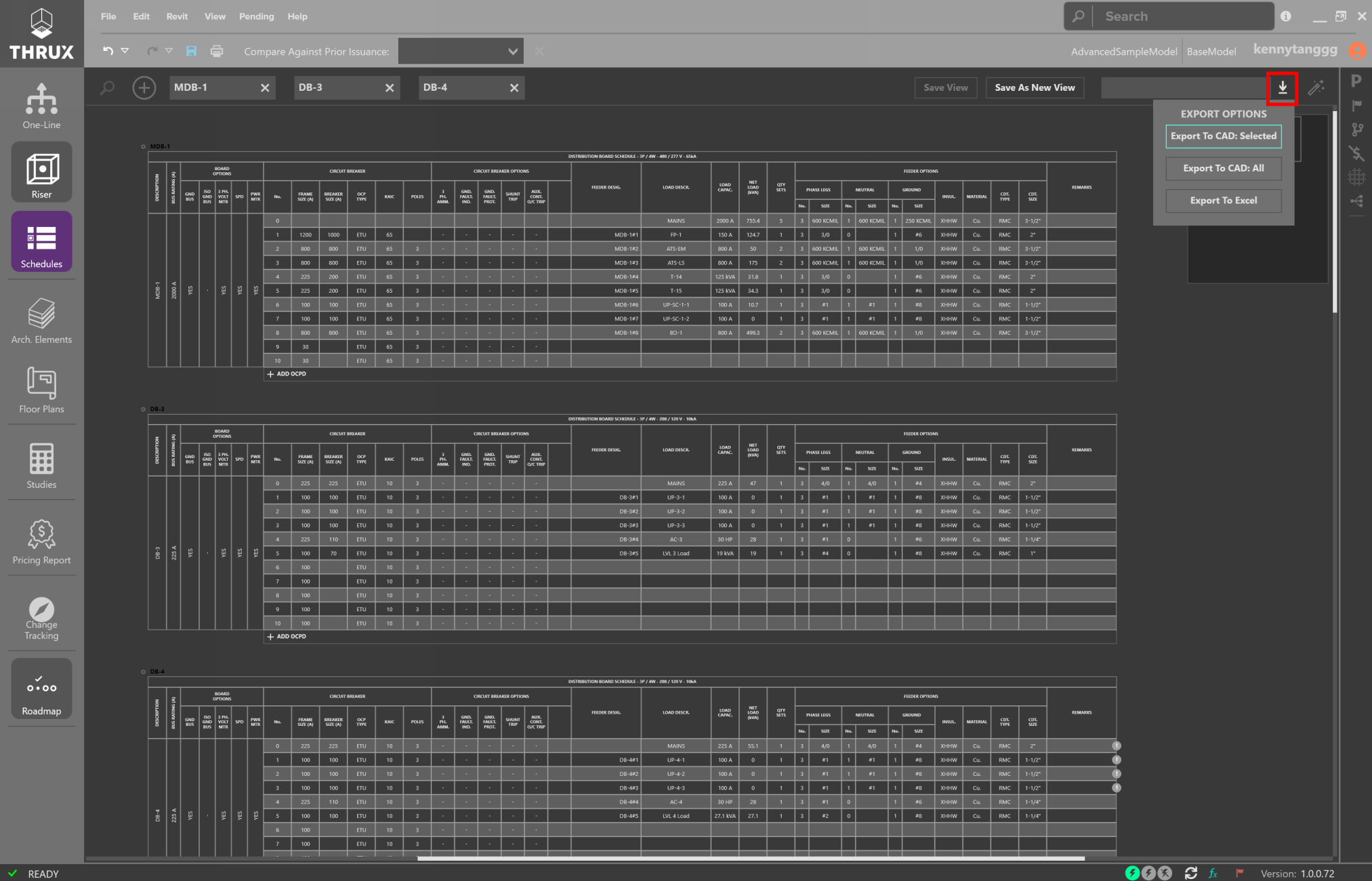Click Export To CAD: Selected

(x=1224, y=136)
